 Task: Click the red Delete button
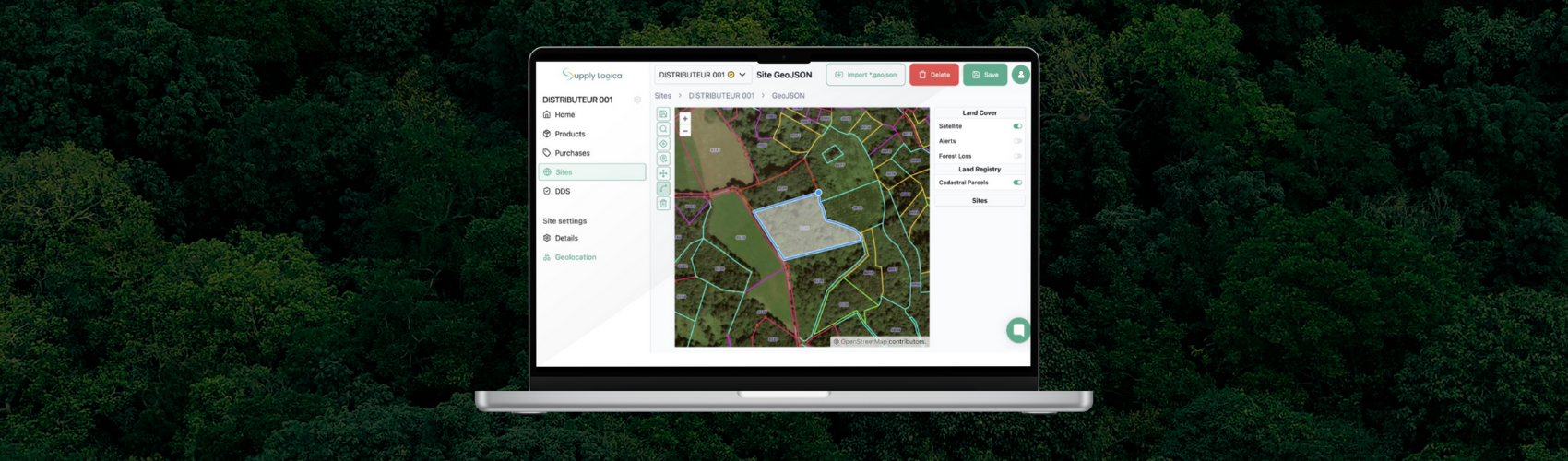934,75
